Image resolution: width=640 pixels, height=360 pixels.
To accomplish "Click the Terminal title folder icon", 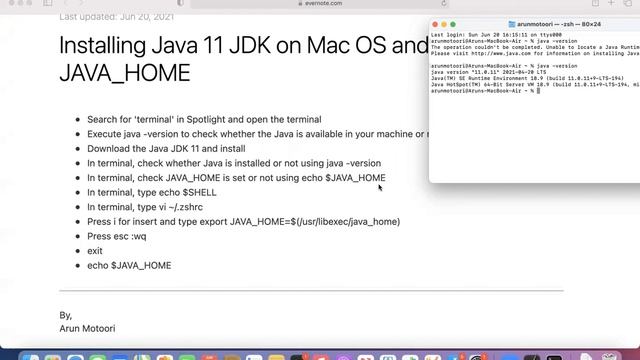I will point(512,24).
